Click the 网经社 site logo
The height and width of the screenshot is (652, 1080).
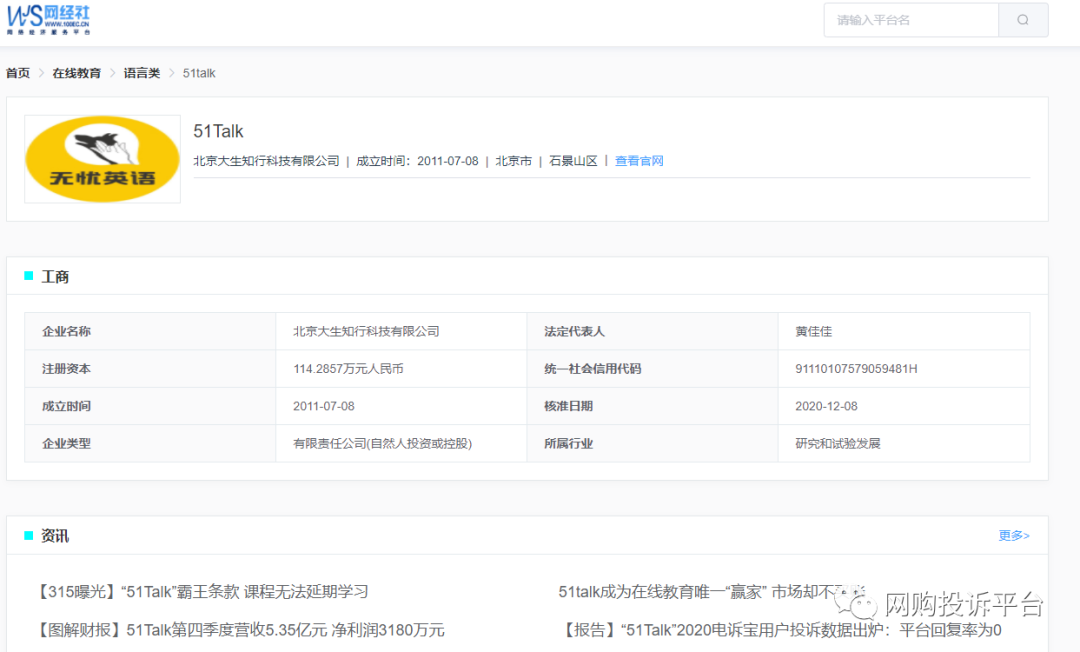48,19
